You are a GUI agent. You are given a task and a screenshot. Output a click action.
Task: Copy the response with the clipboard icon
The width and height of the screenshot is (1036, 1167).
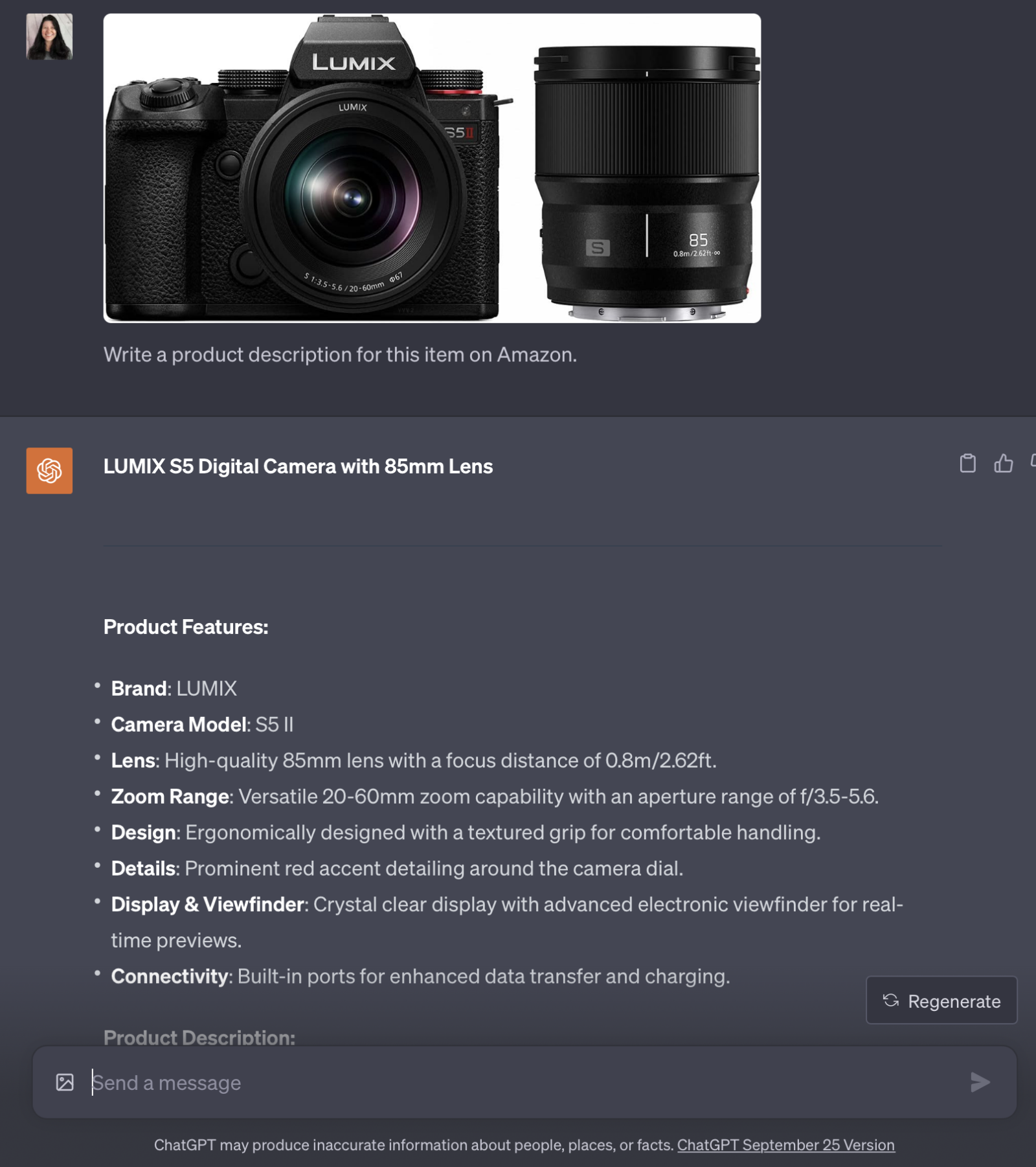tap(967, 463)
